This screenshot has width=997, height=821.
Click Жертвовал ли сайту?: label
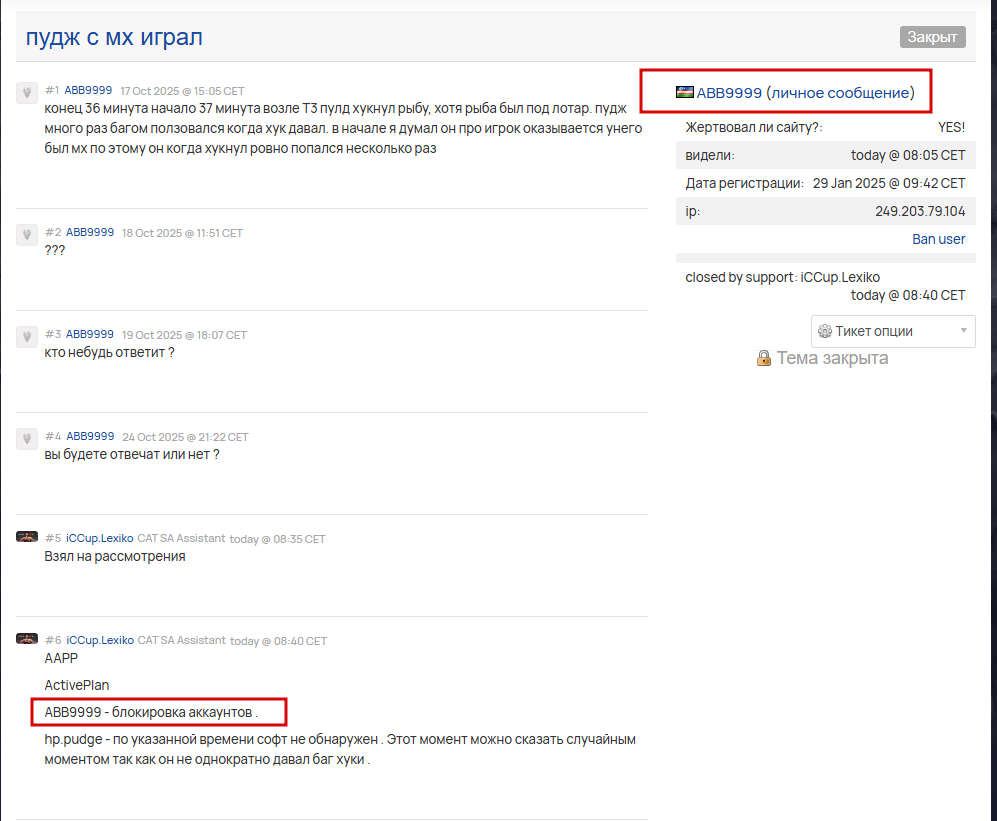(754, 127)
